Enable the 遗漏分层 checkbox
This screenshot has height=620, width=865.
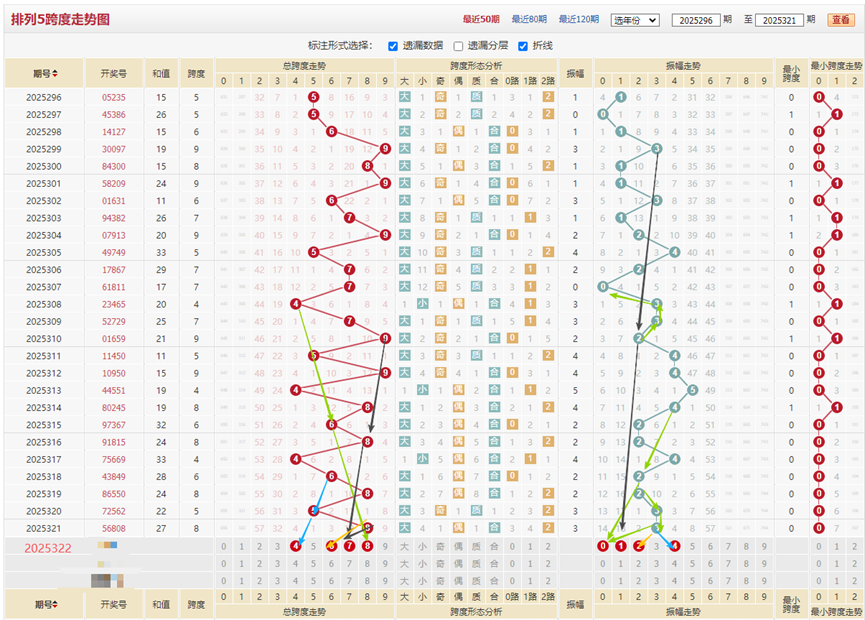458,46
